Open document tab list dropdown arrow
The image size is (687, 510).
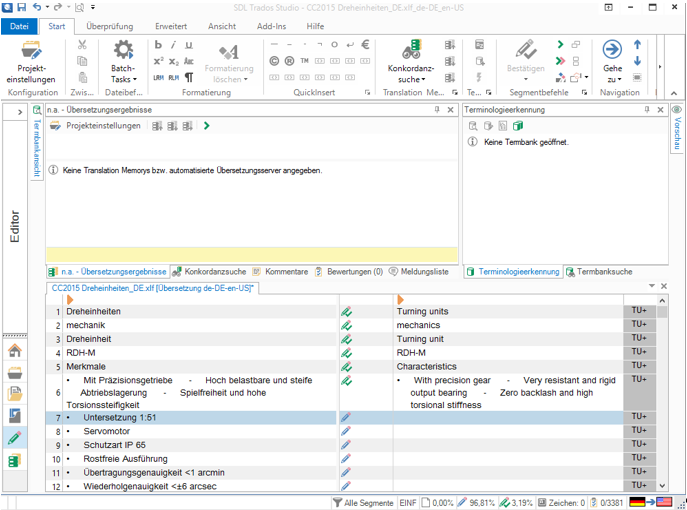tap(652, 286)
